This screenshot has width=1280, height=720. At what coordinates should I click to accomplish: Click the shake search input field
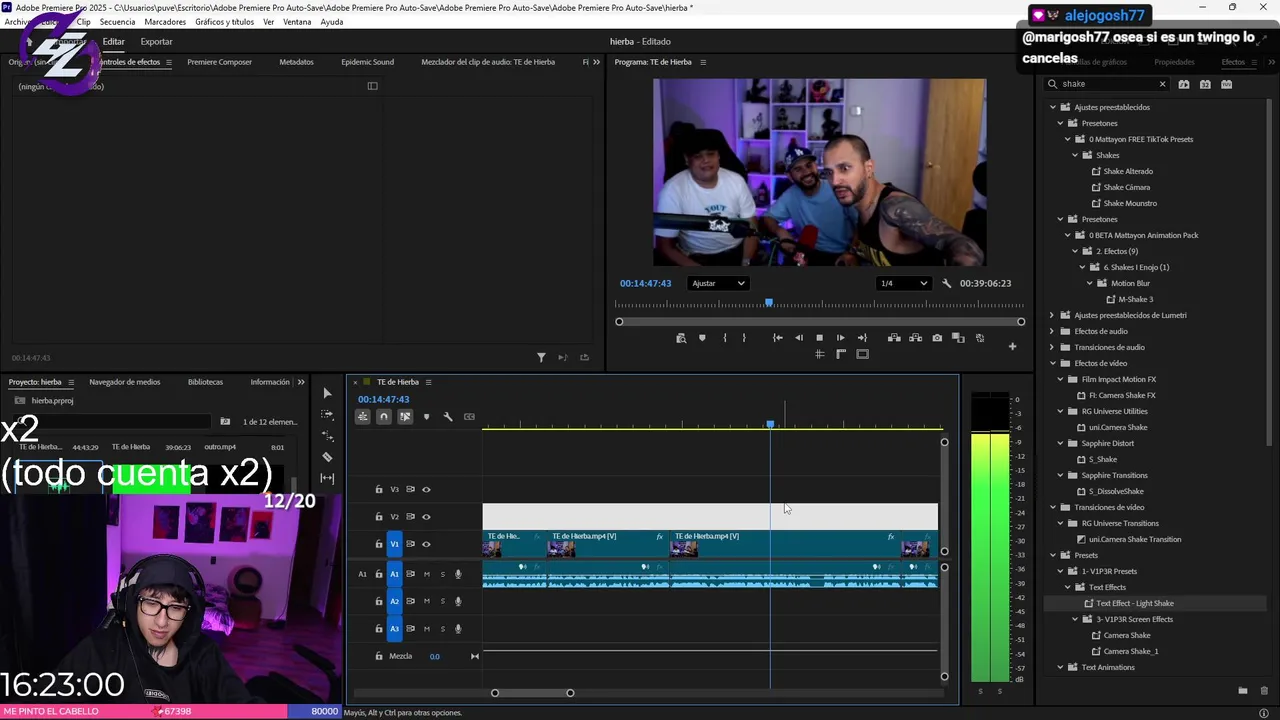tap(1107, 84)
